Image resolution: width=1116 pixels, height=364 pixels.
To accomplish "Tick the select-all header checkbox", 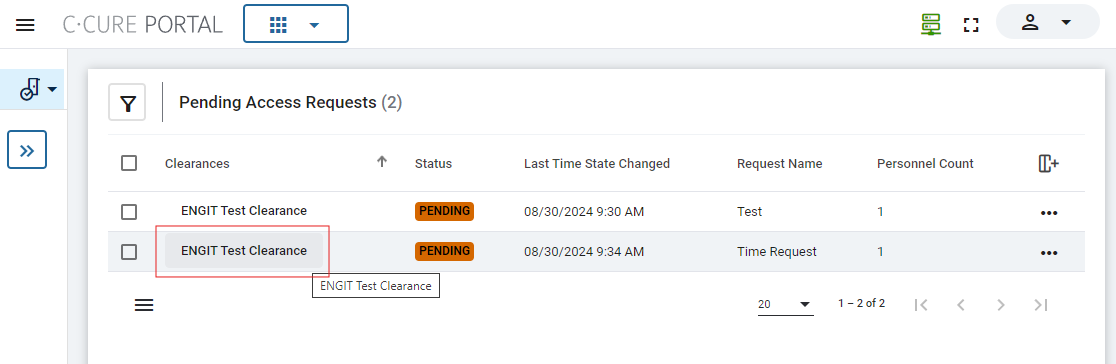I will (129, 163).
